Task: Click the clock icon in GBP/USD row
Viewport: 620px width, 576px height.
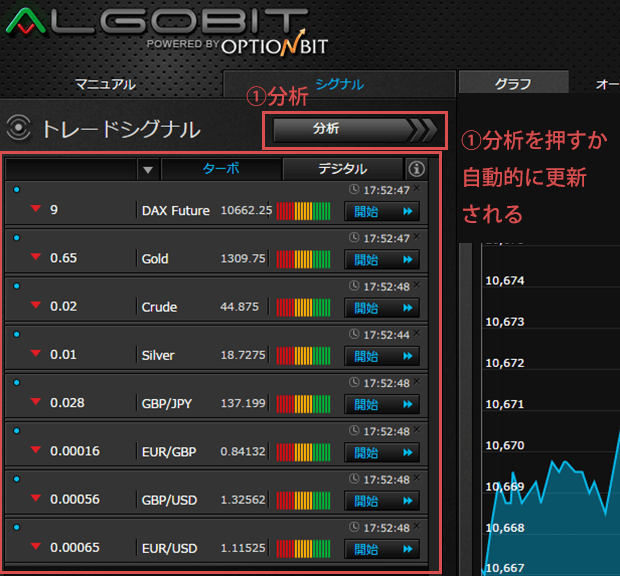Action: (x=354, y=479)
